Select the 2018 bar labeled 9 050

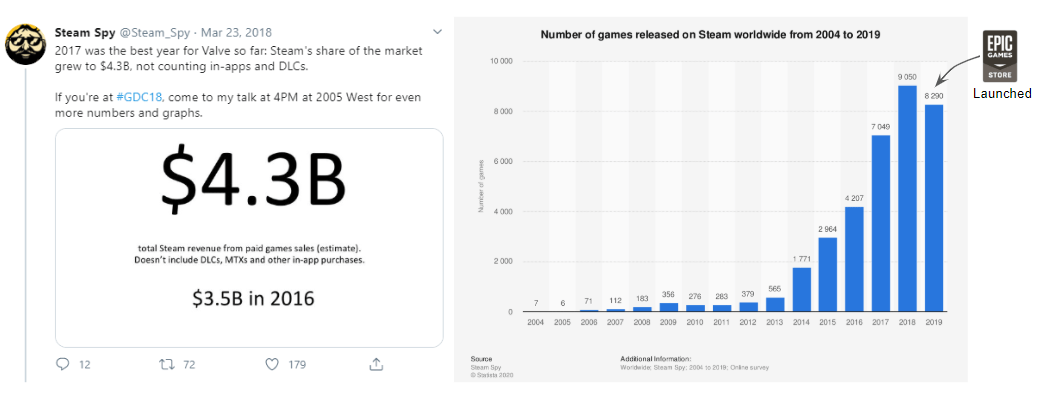coord(907,198)
